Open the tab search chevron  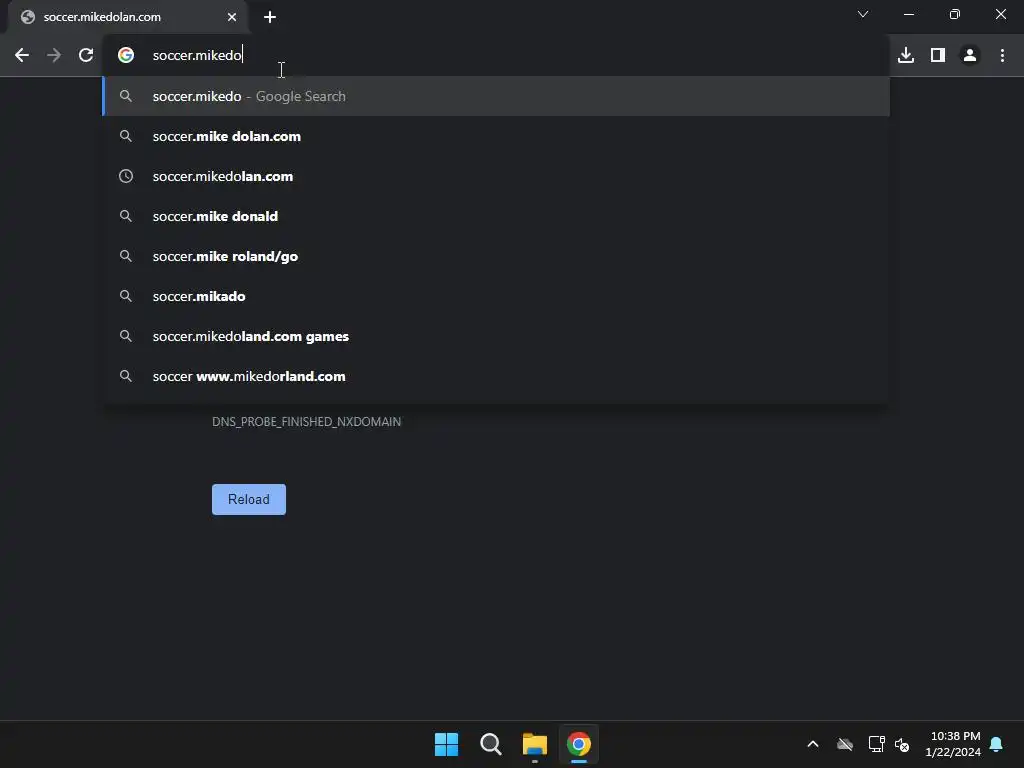point(863,14)
